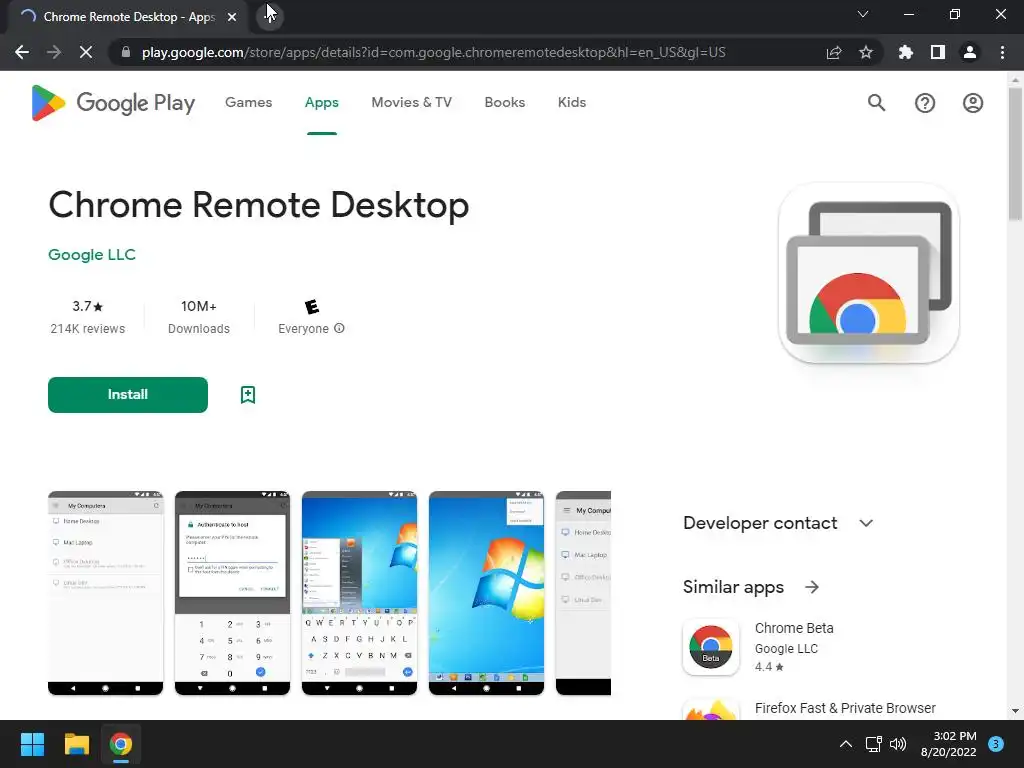Close the Chrome Remote Desktop tab

[232, 17]
